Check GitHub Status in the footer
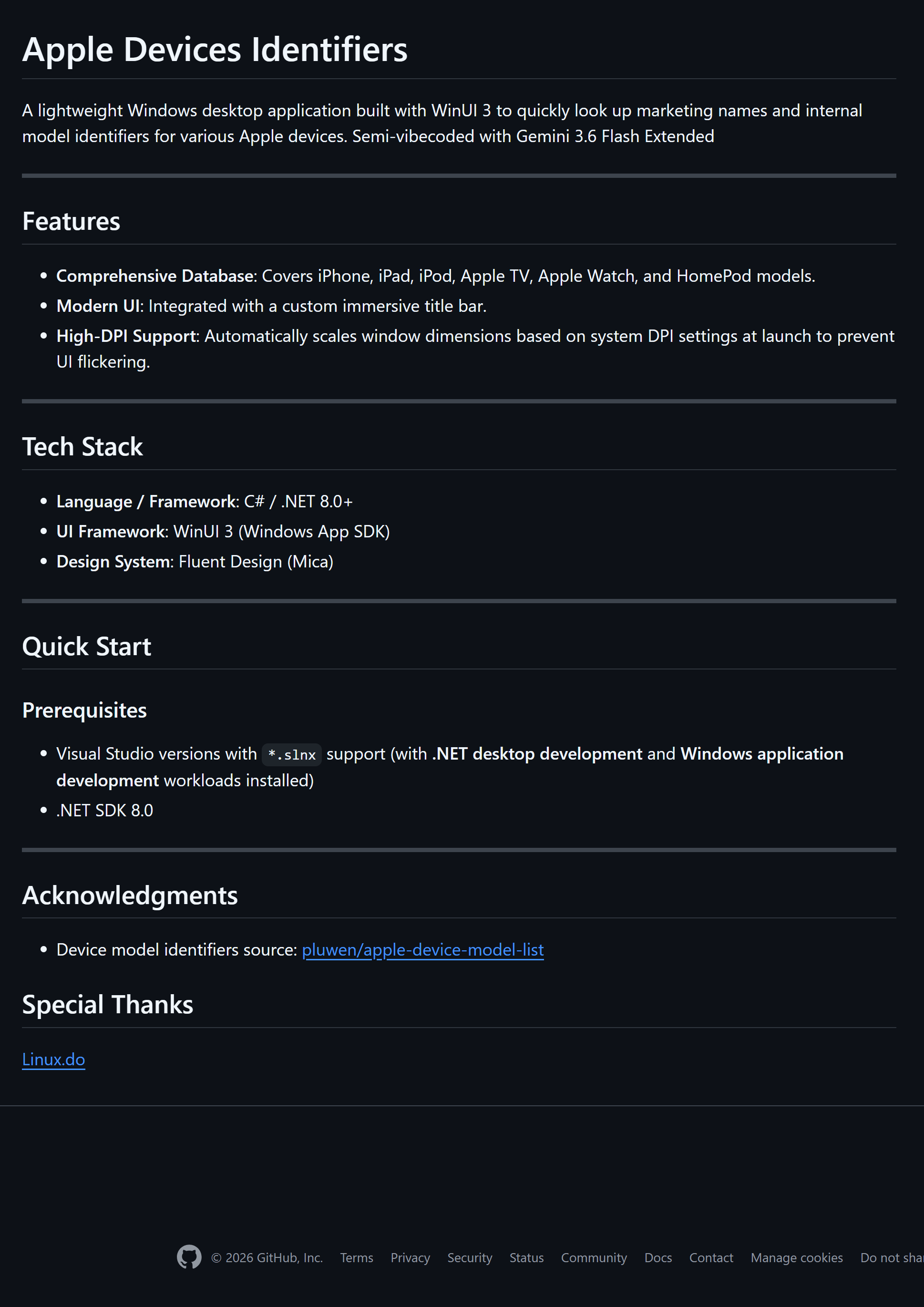Image resolution: width=924 pixels, height=1307 pixels. (x=527, y=1257)
